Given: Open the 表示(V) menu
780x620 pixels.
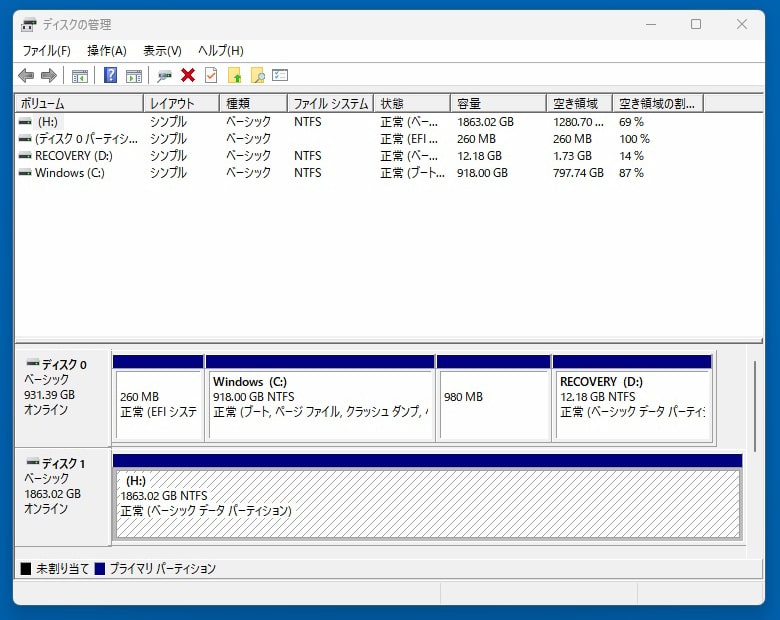Looking at the screenshot, I should [x=162, y=51].
